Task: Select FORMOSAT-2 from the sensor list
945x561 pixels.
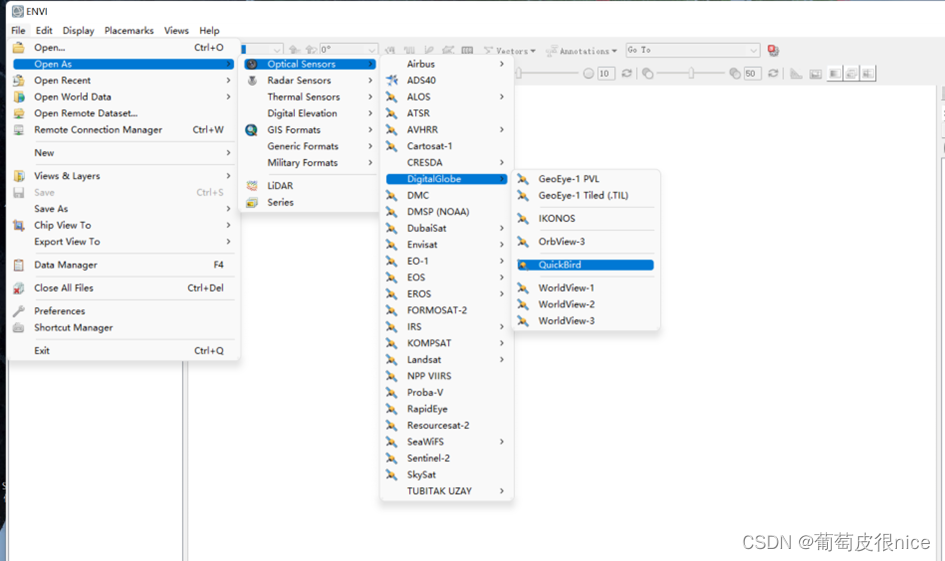Action: click(x=437, y=310)
